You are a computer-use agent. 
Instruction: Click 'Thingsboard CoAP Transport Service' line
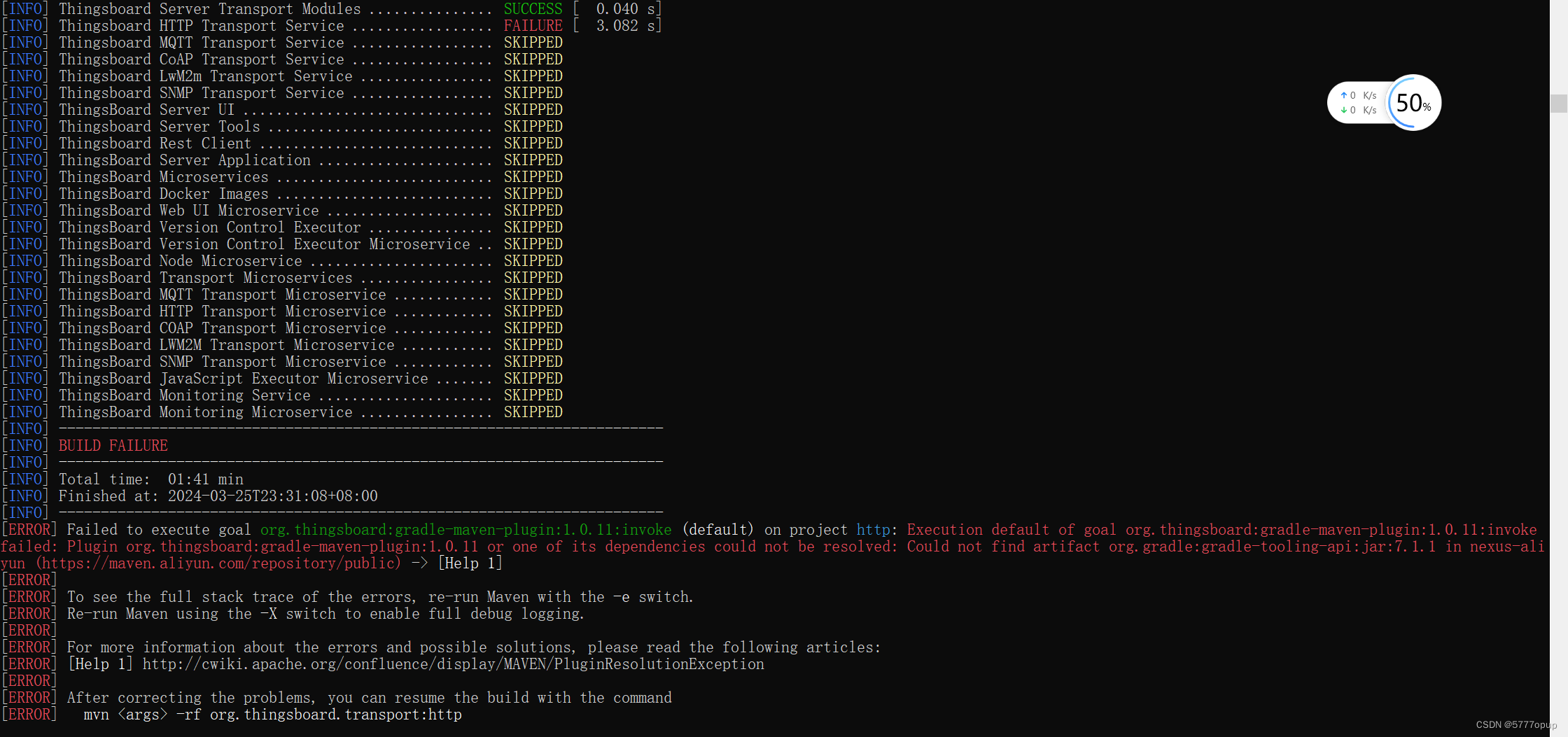[282, 59]
